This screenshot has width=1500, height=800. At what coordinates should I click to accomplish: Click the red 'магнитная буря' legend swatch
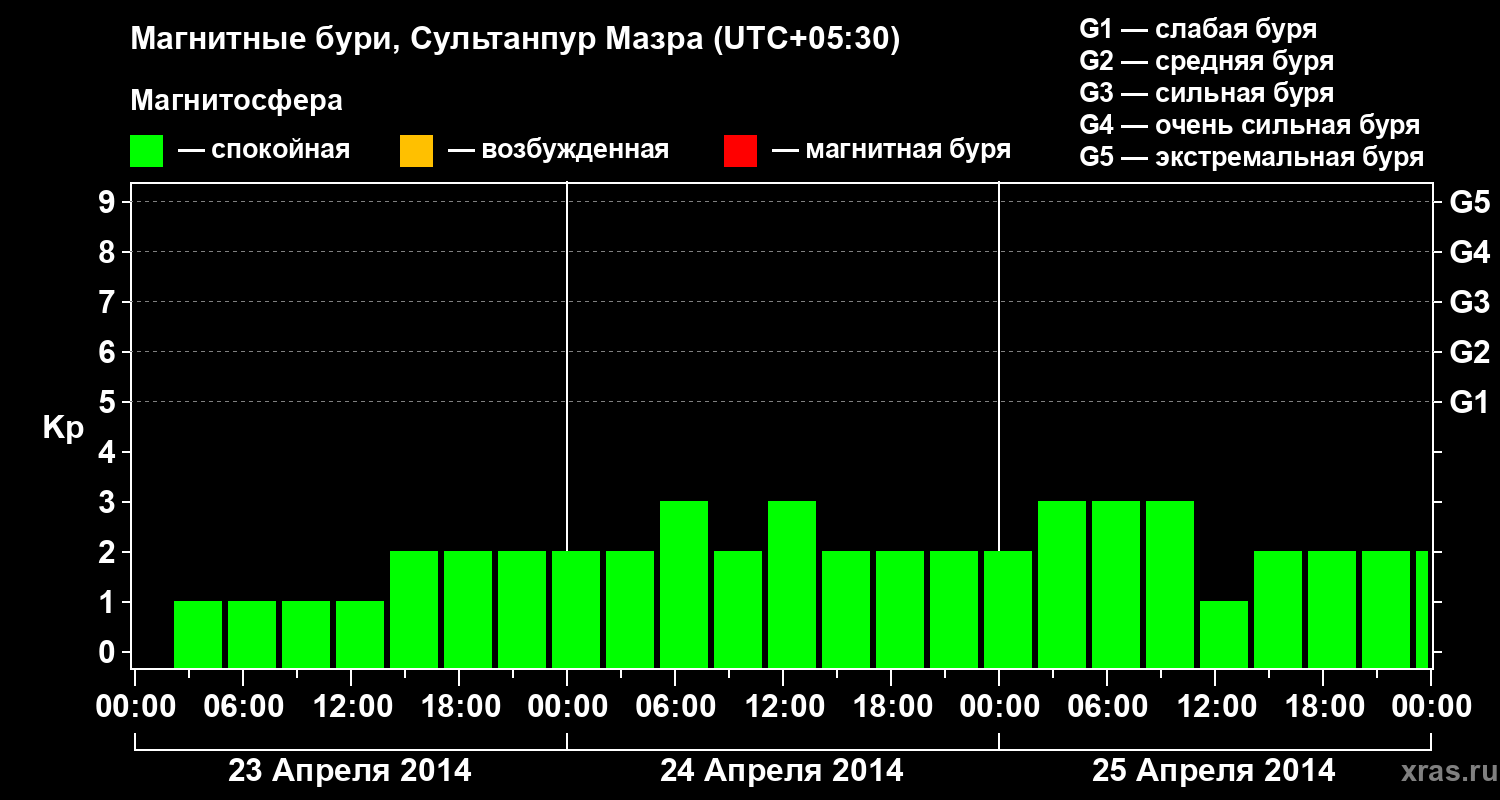[x=740, y=151]
